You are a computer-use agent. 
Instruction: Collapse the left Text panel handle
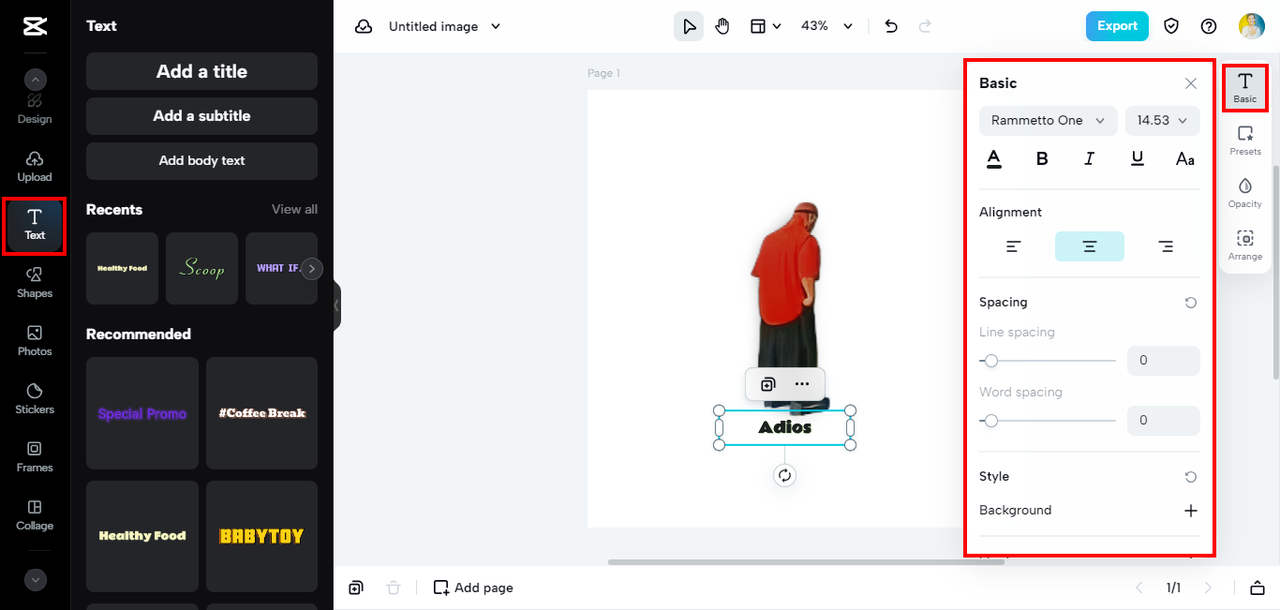[337, 305]
